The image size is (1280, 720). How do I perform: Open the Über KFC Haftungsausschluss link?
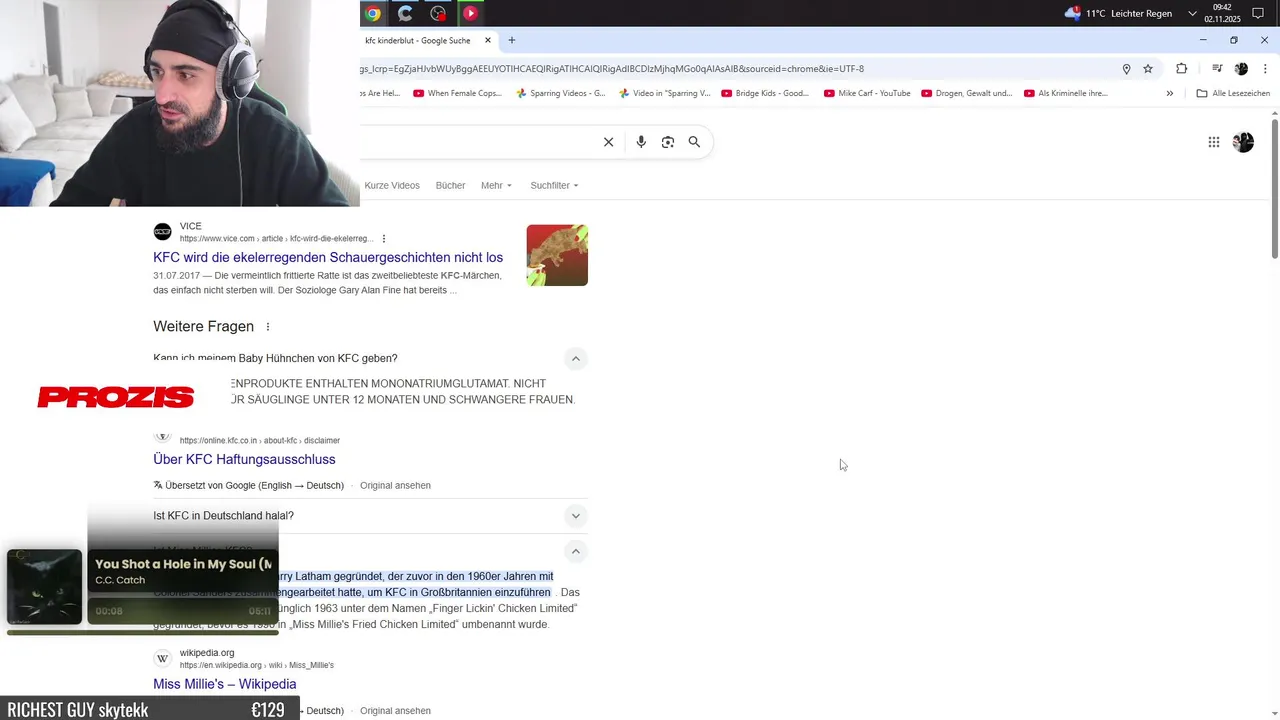pyautogui.click(x=244, y=459)
